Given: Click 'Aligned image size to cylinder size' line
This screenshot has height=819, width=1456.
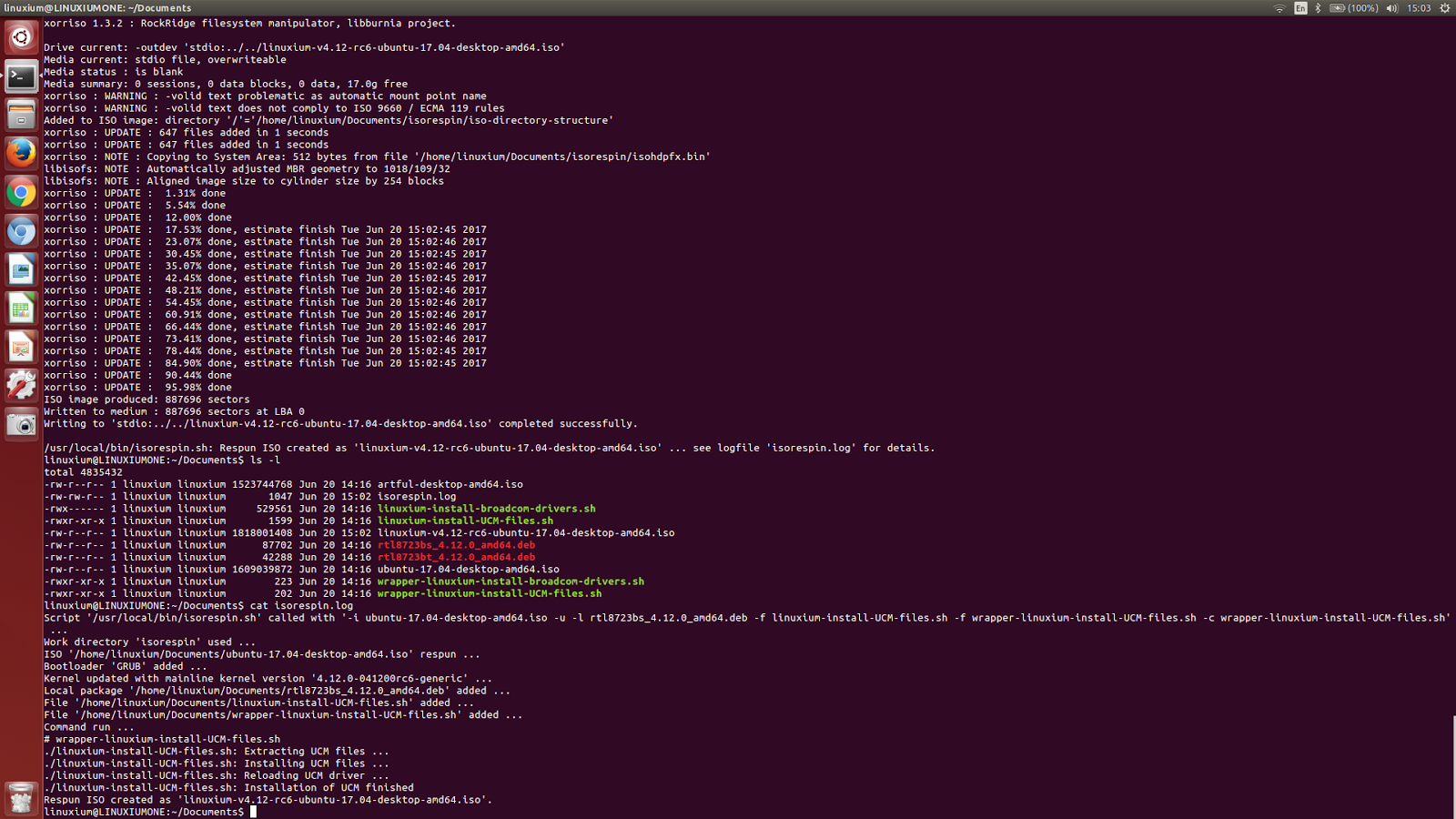Looking at the screenshot, I should pyautogui.click(x=244, y=181).
